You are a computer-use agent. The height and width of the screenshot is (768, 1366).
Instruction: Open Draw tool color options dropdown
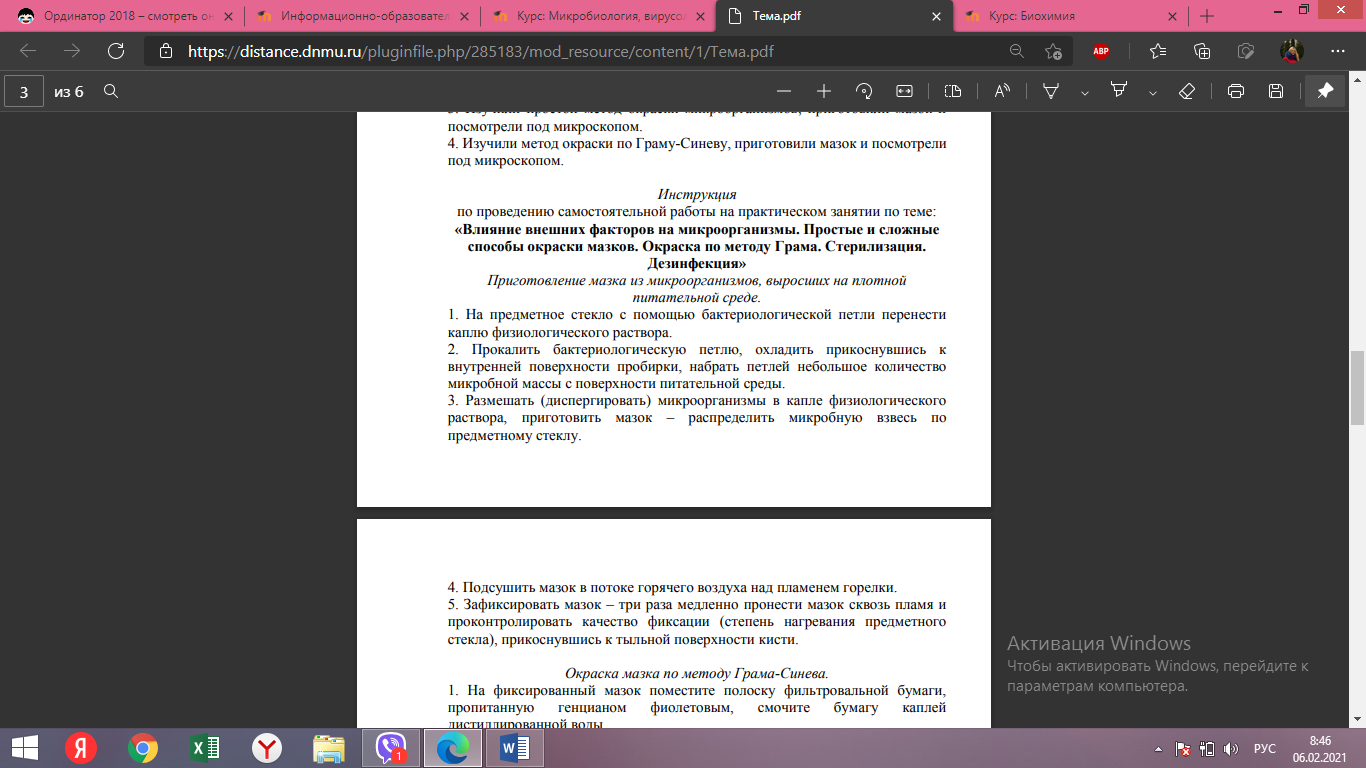[x=1084, y=92]
